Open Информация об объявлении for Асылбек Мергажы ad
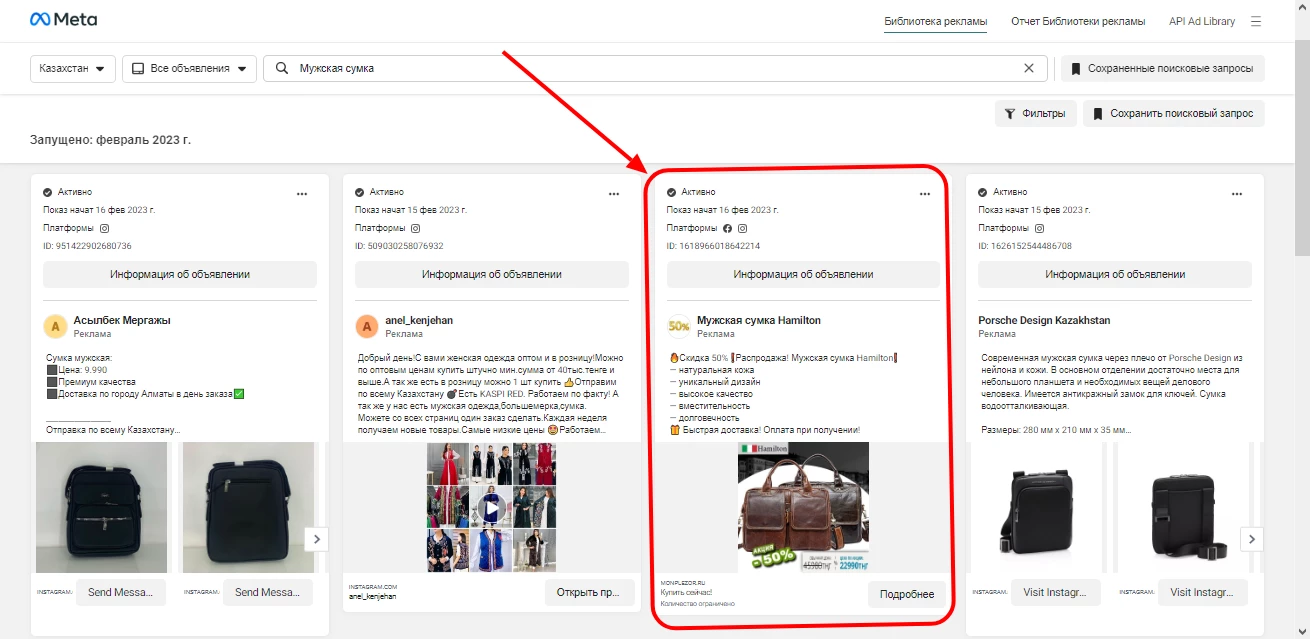 pos(180,274)
